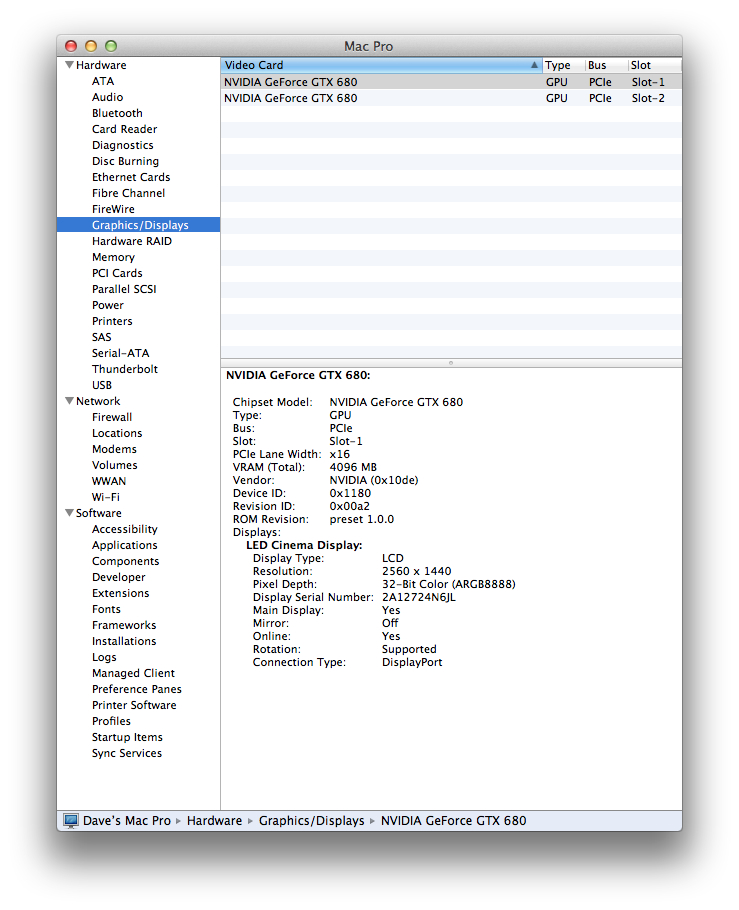Click Hardware in the path bar
This screenshot has height=910, width=739.
[x=214, y=821]
